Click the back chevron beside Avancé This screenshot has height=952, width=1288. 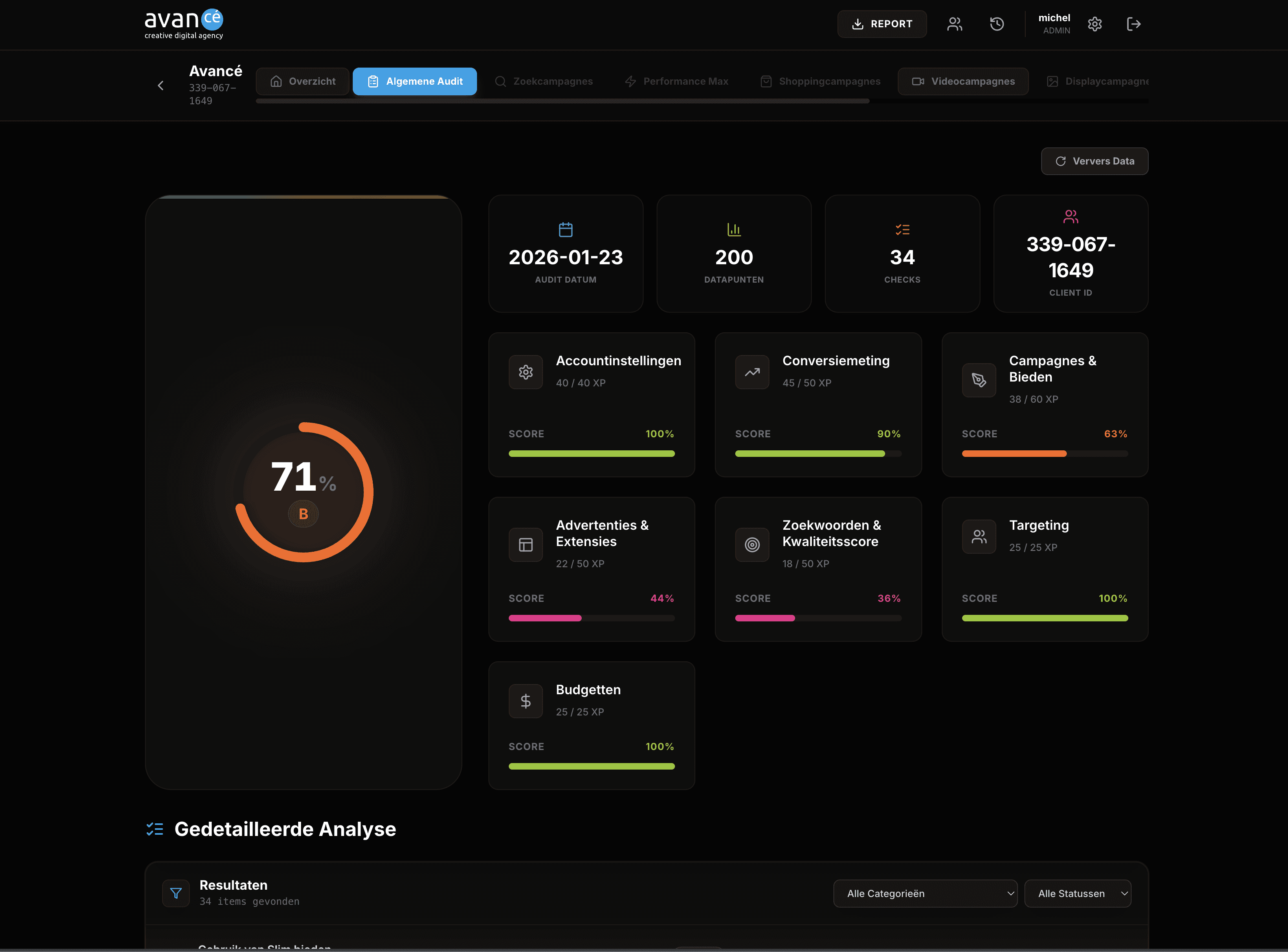(x=161, y=85)
